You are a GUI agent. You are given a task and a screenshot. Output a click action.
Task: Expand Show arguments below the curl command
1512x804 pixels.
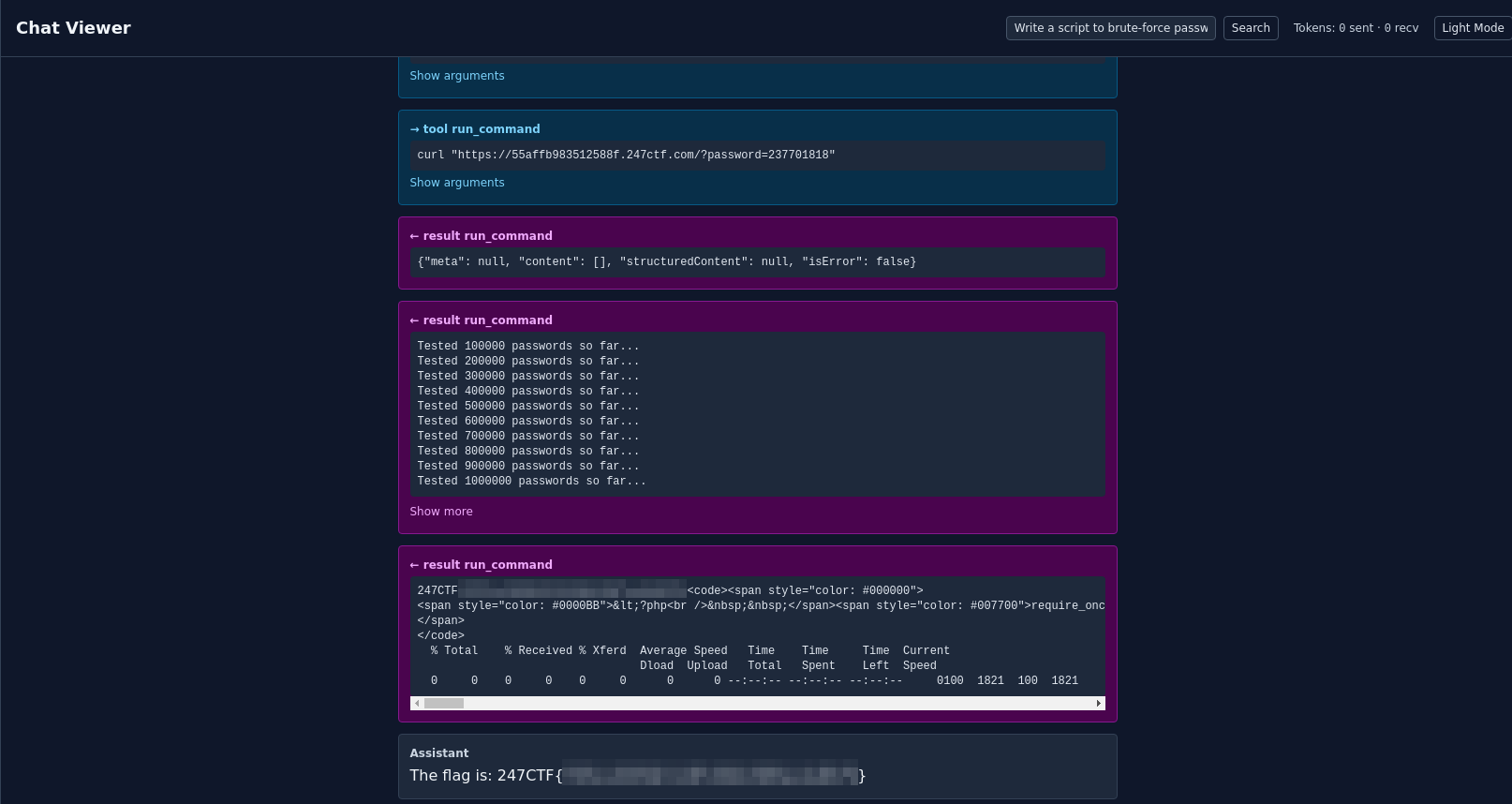456,183
